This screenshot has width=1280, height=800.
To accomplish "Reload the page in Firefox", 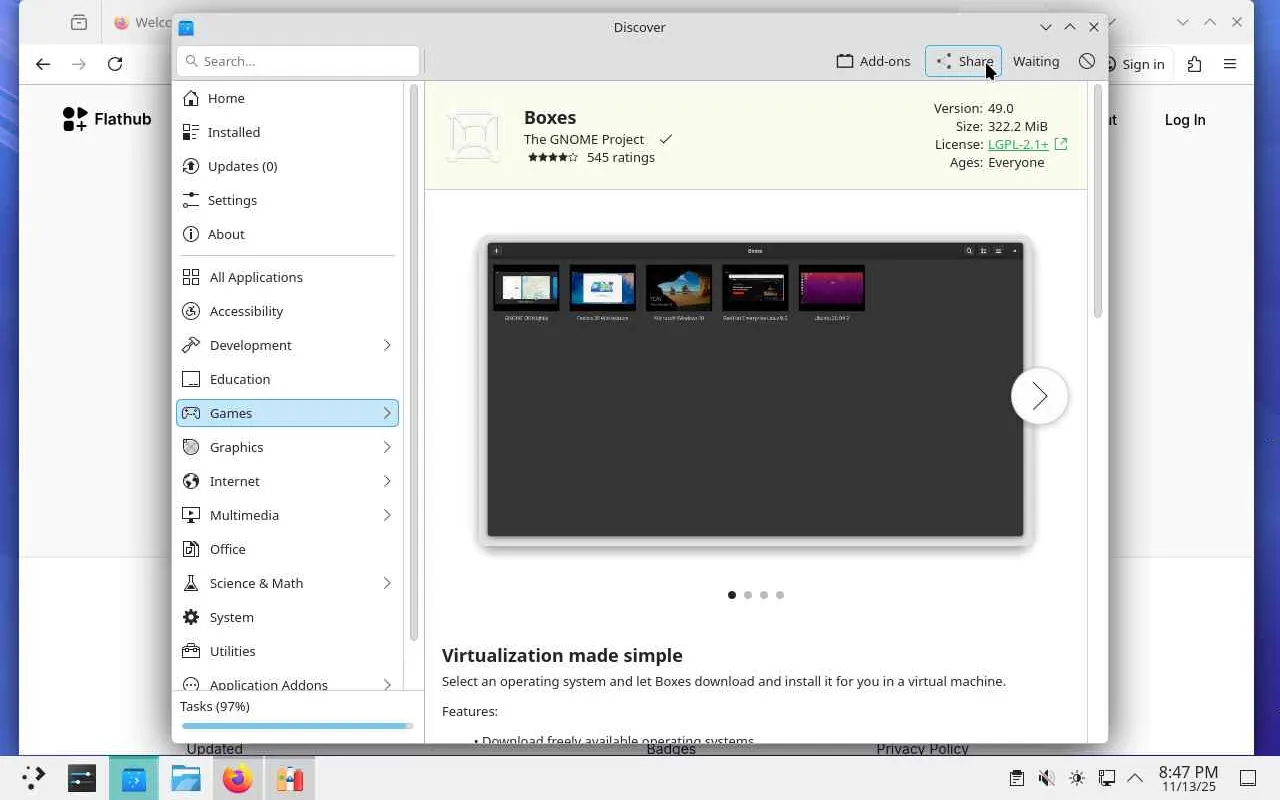I will click(115, 64).
